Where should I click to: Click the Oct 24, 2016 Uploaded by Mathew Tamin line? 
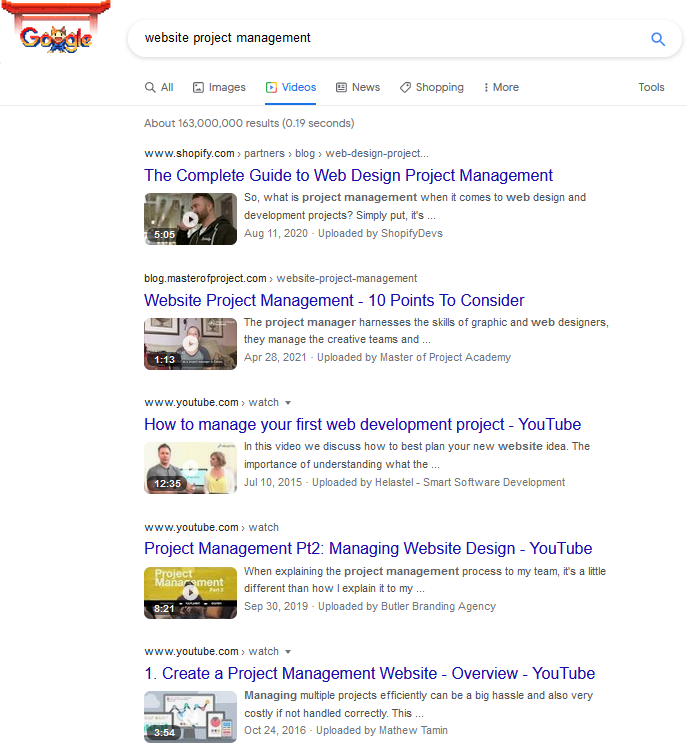346,730
